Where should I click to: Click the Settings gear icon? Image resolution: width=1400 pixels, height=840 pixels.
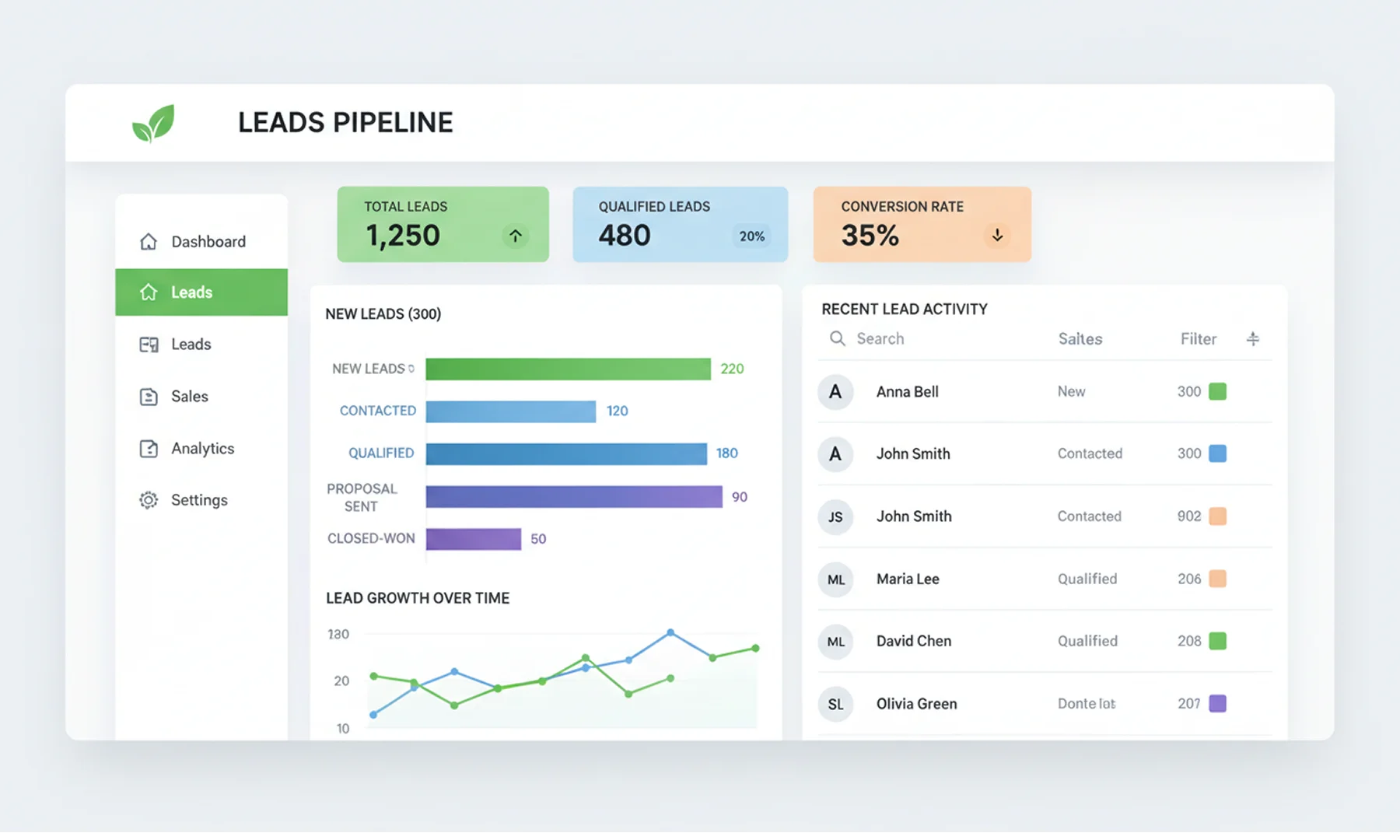point(149,500)
